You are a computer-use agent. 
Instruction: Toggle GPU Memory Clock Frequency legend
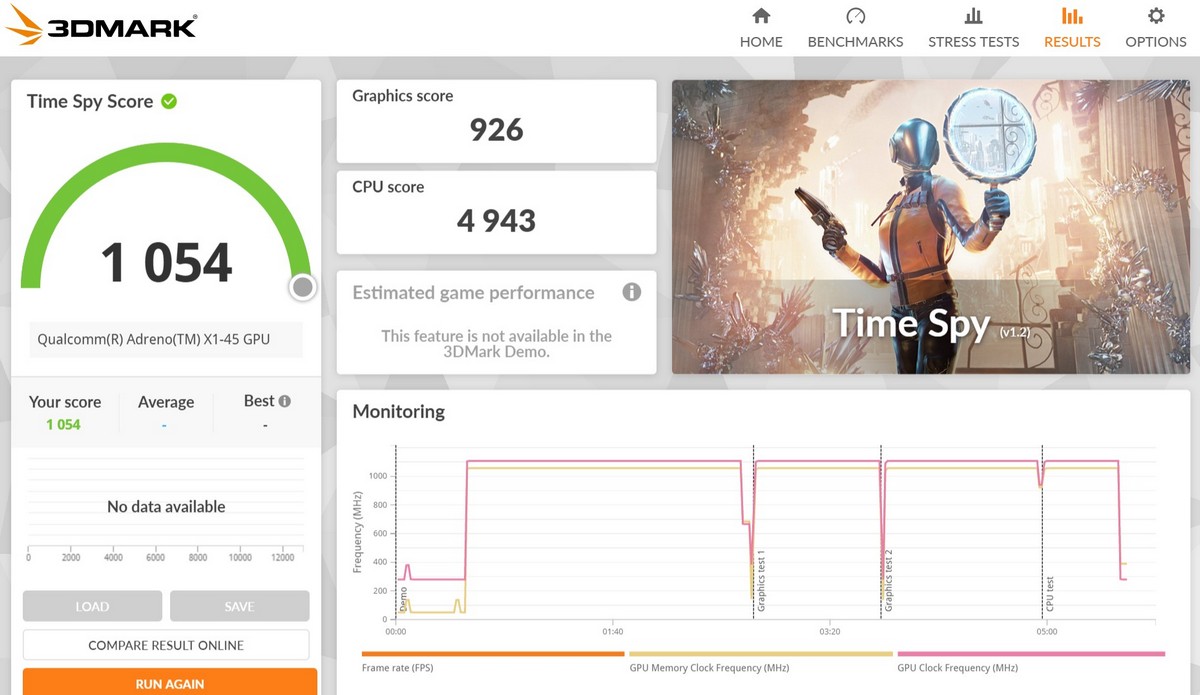click(x=761, y=662)
